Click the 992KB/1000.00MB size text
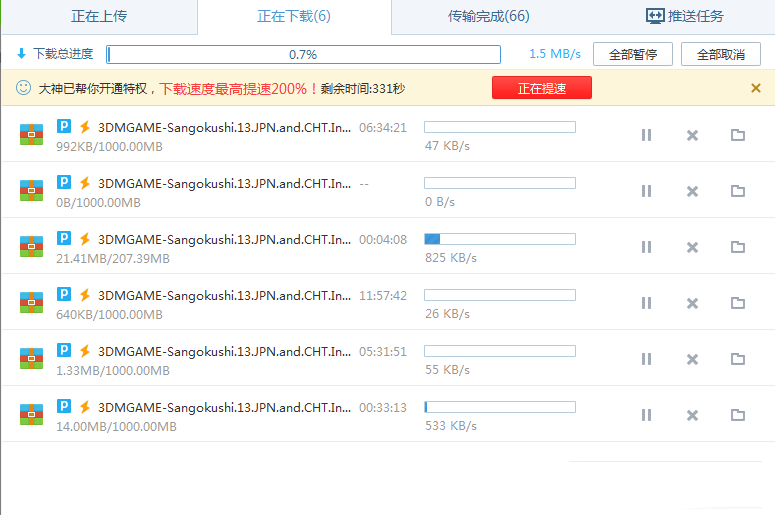This screenshot has width=775, height=515. (x=109, y=147)
